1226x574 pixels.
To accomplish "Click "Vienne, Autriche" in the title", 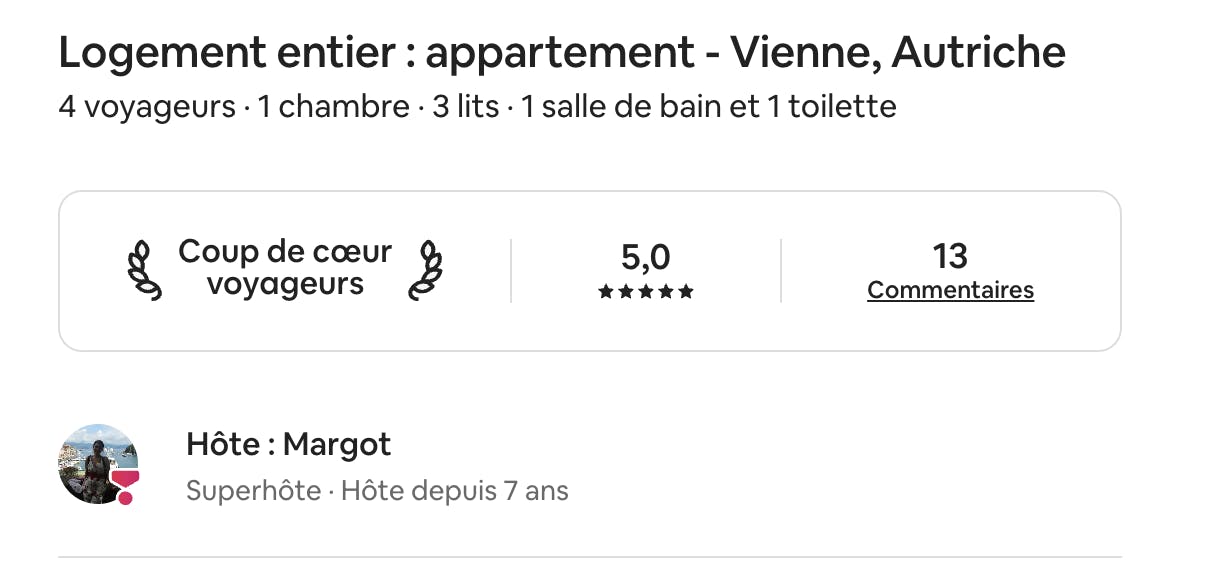I will tap(897, 53).
